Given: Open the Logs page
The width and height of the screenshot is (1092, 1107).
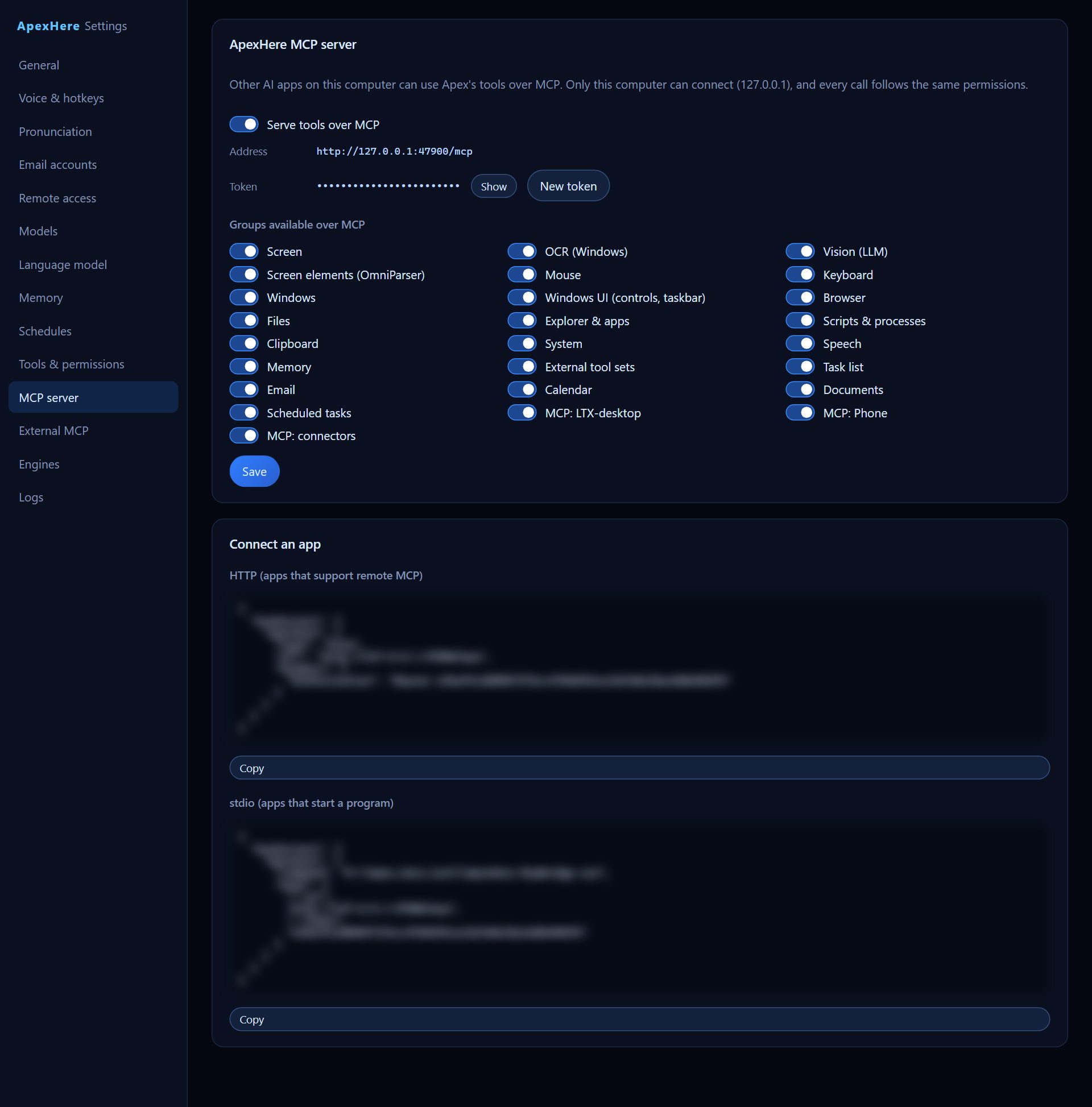Looking at the screenshot, I should (93, 497).
